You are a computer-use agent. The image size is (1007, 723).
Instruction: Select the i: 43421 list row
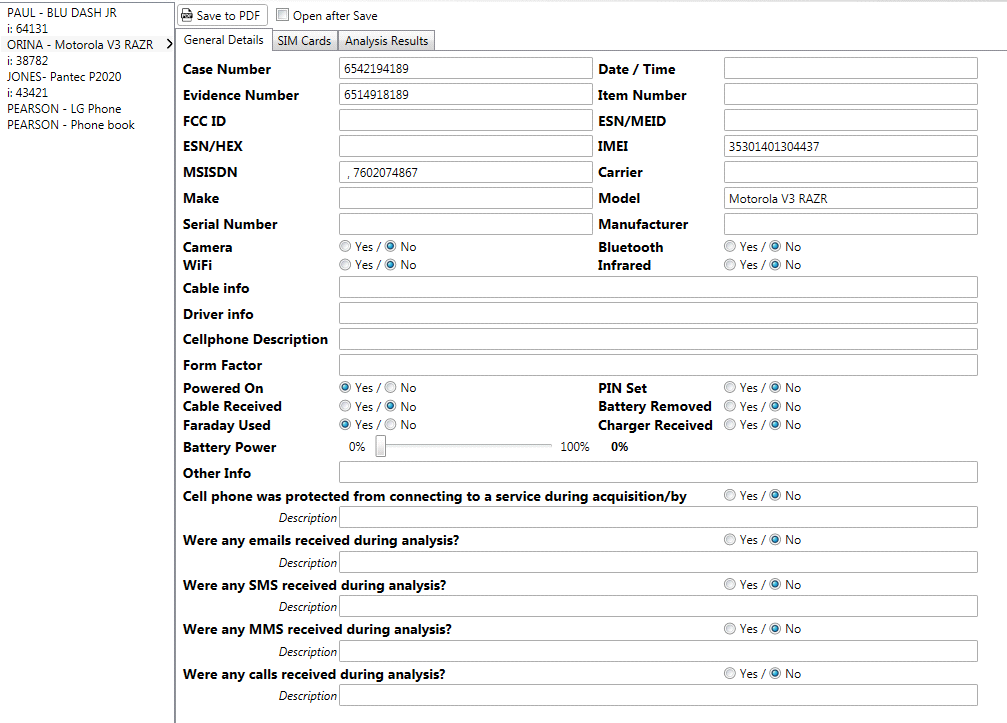click(x=28, y=92)
